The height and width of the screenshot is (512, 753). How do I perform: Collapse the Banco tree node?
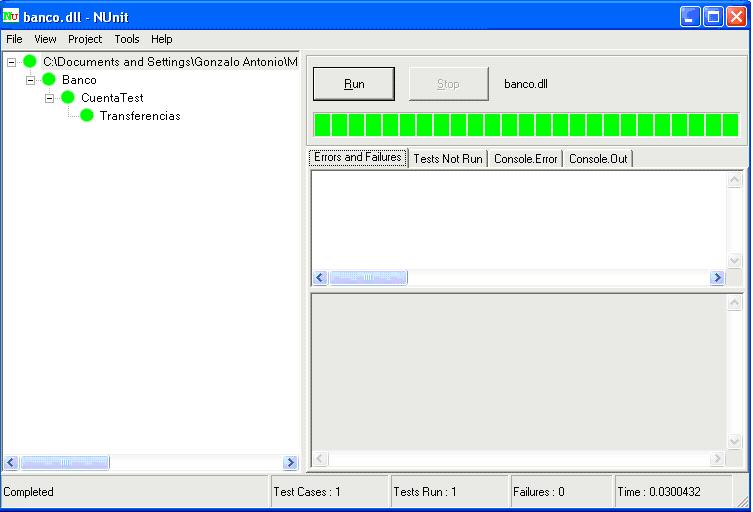(x=30, y=80)
